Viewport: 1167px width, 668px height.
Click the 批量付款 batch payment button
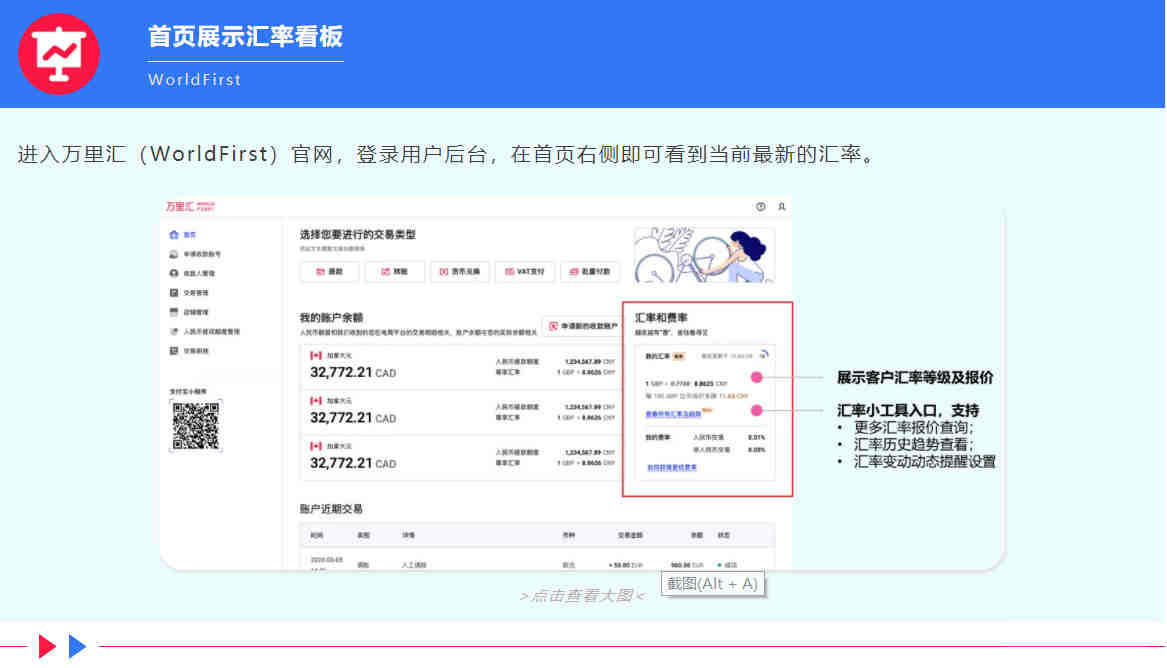(x=590, y=272)
